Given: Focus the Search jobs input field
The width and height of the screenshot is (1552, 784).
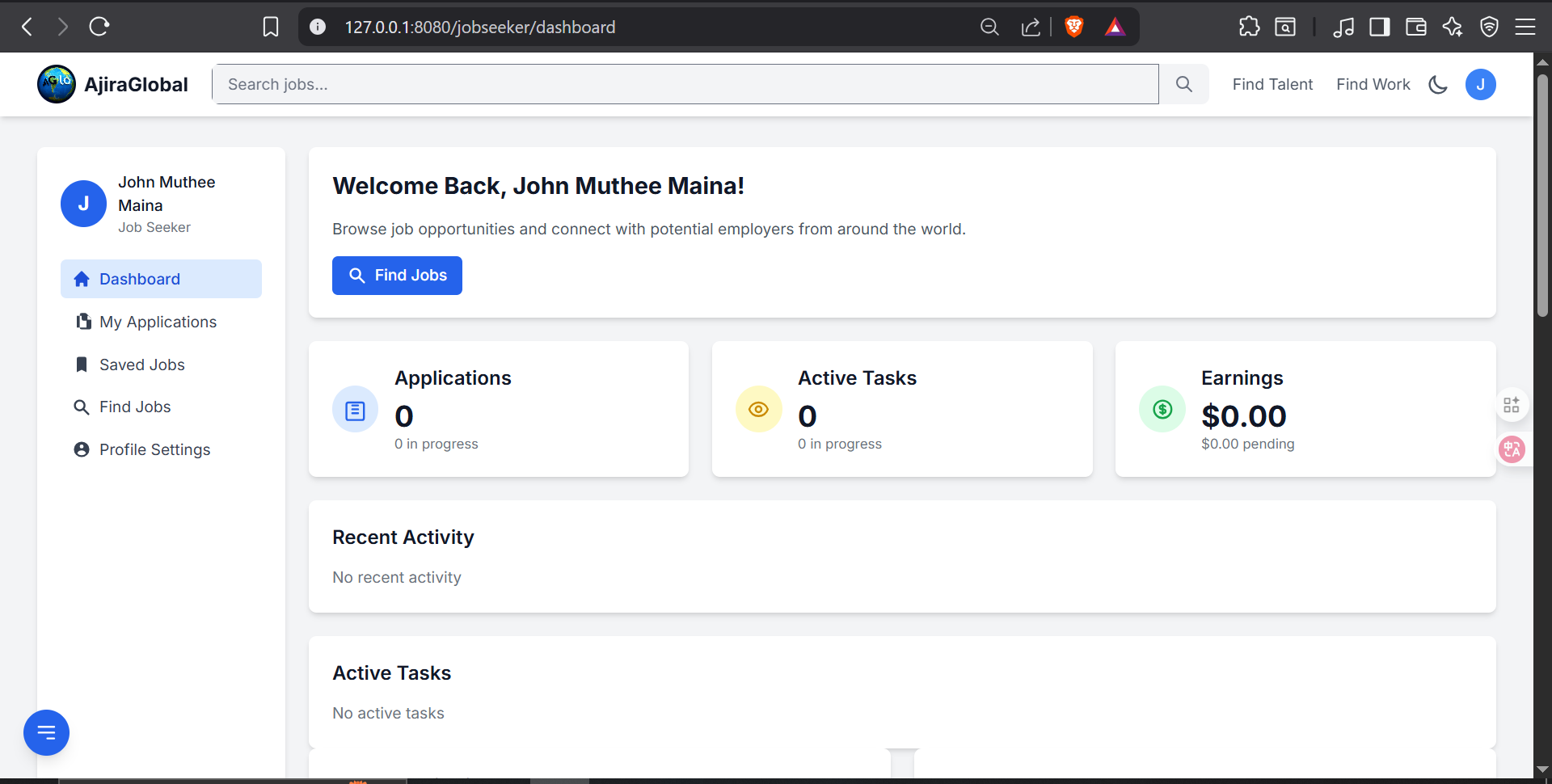Looking at the screenshot, I should click(x=685, y=84).
